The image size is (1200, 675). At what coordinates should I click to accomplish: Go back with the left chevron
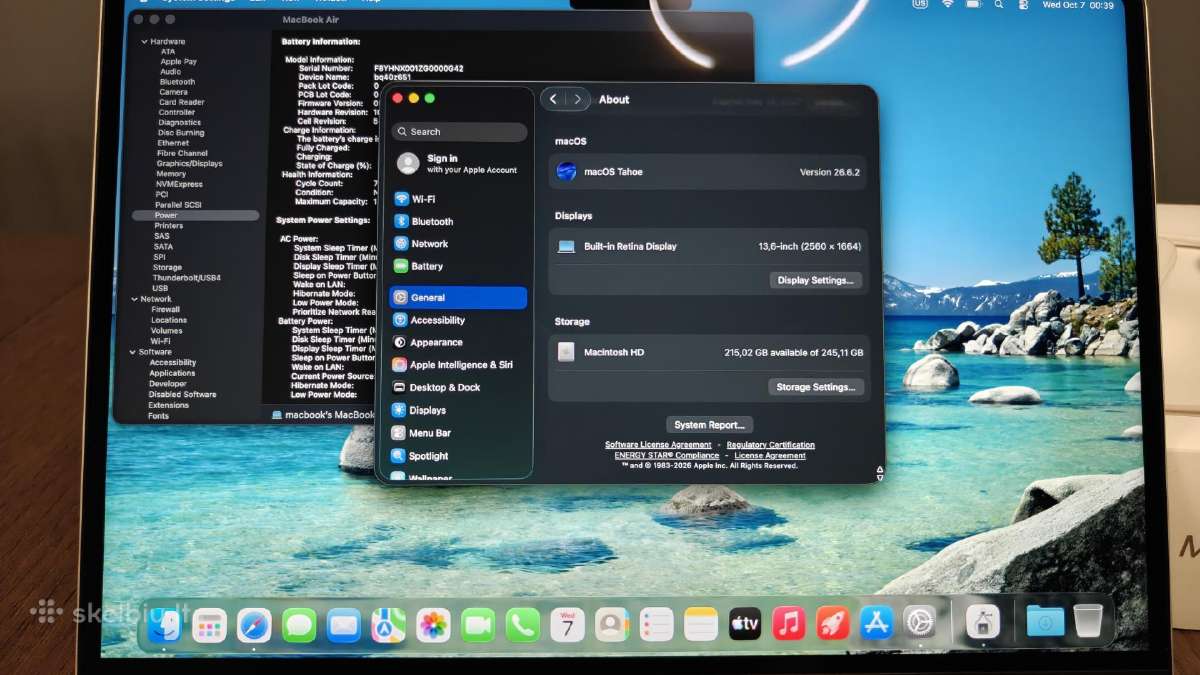[554, 99]
